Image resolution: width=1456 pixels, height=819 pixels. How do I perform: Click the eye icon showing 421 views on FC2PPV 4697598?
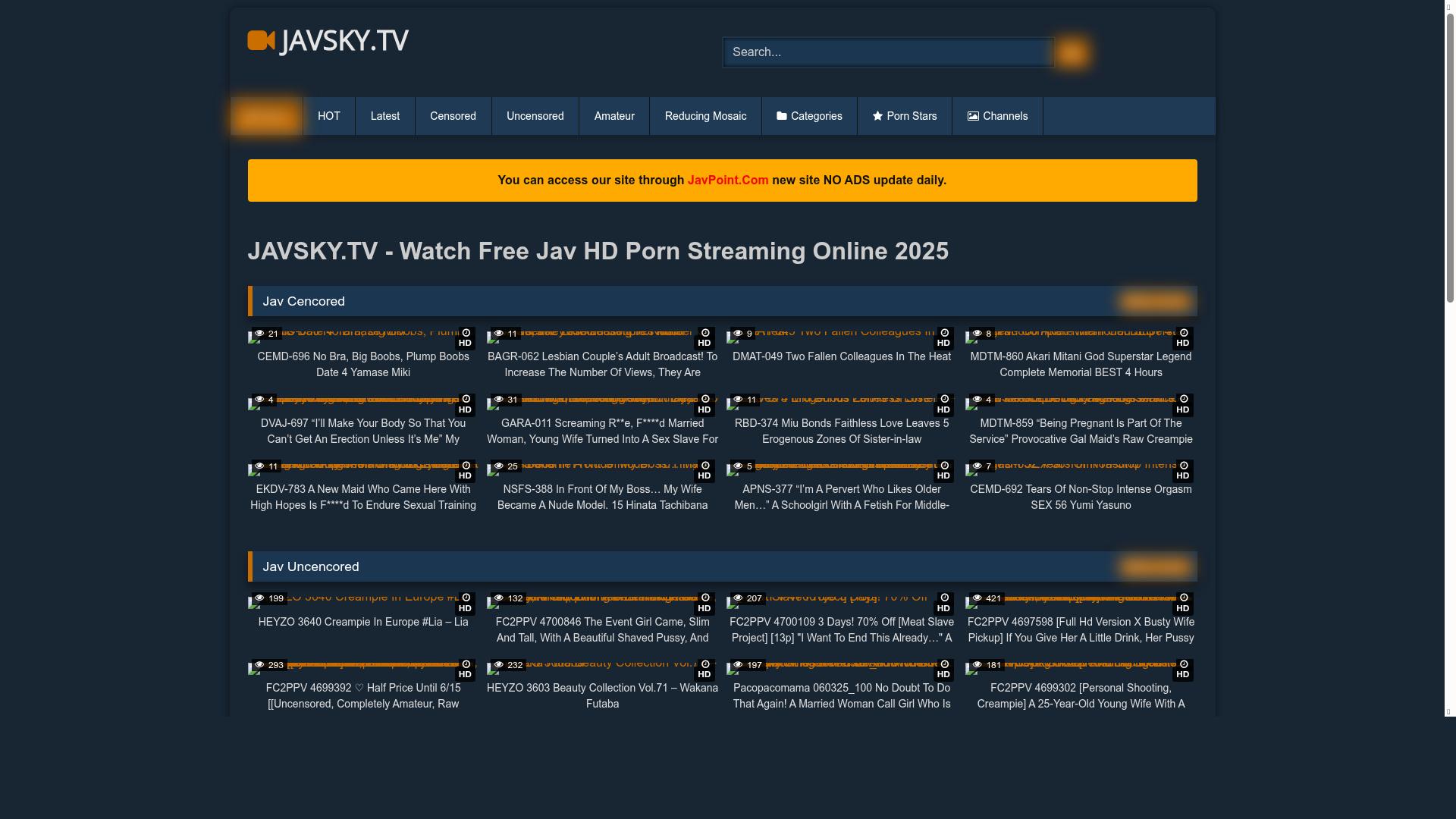977,598
